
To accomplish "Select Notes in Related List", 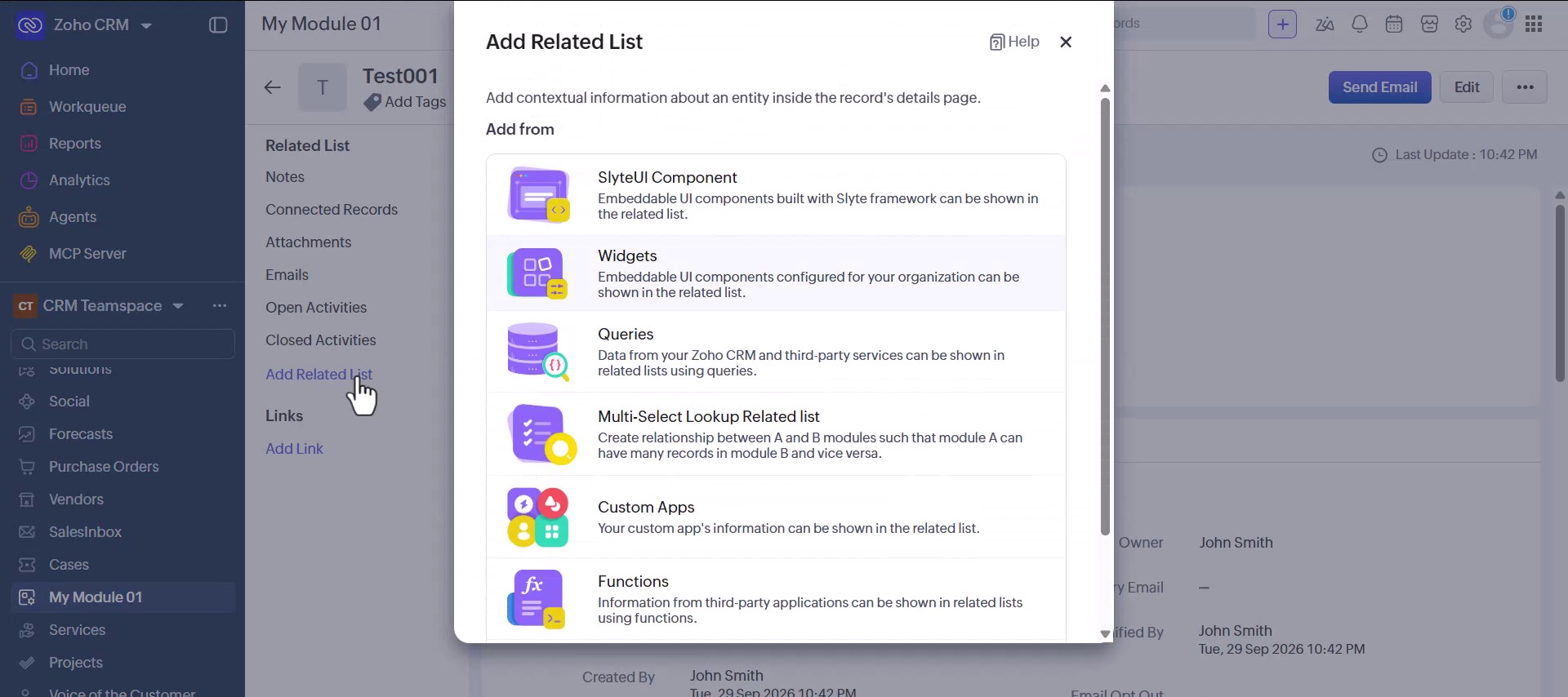I will tap(285, 177).
